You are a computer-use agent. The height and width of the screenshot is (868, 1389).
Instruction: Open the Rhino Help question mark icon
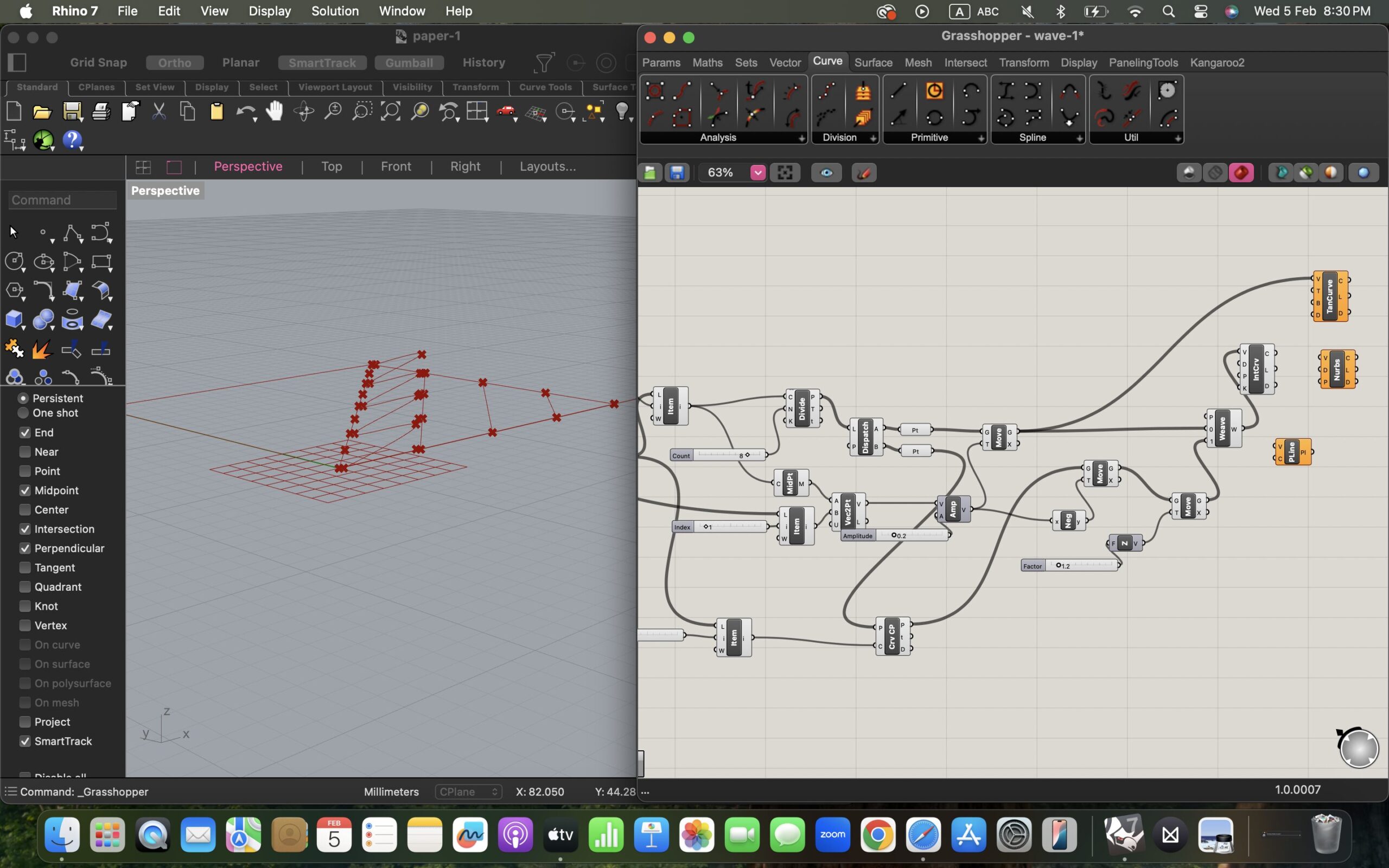(72, 140)
